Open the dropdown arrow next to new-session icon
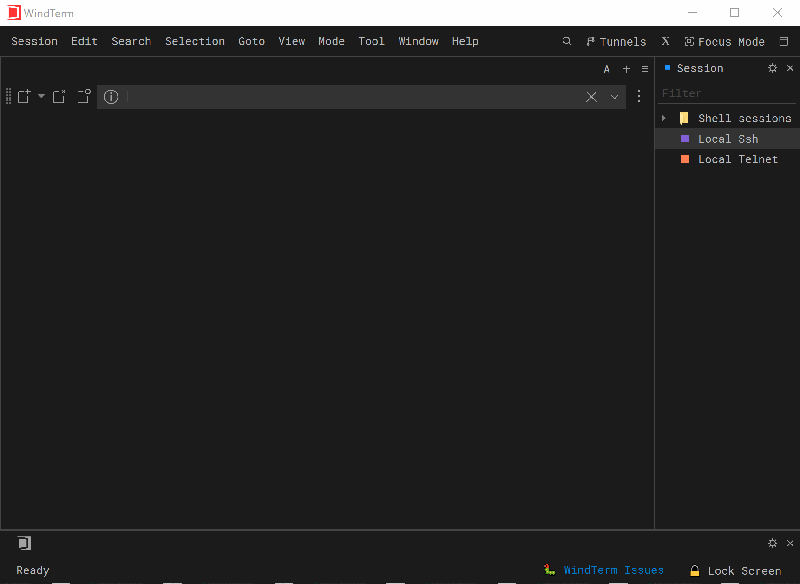Screen dimensions: 800x584 click(41, 97)
